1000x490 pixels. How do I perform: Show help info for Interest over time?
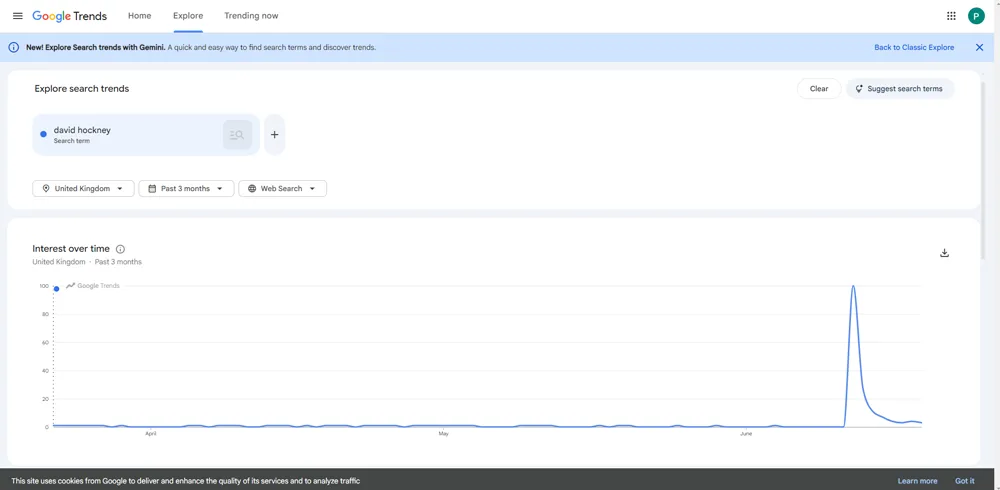121,249
